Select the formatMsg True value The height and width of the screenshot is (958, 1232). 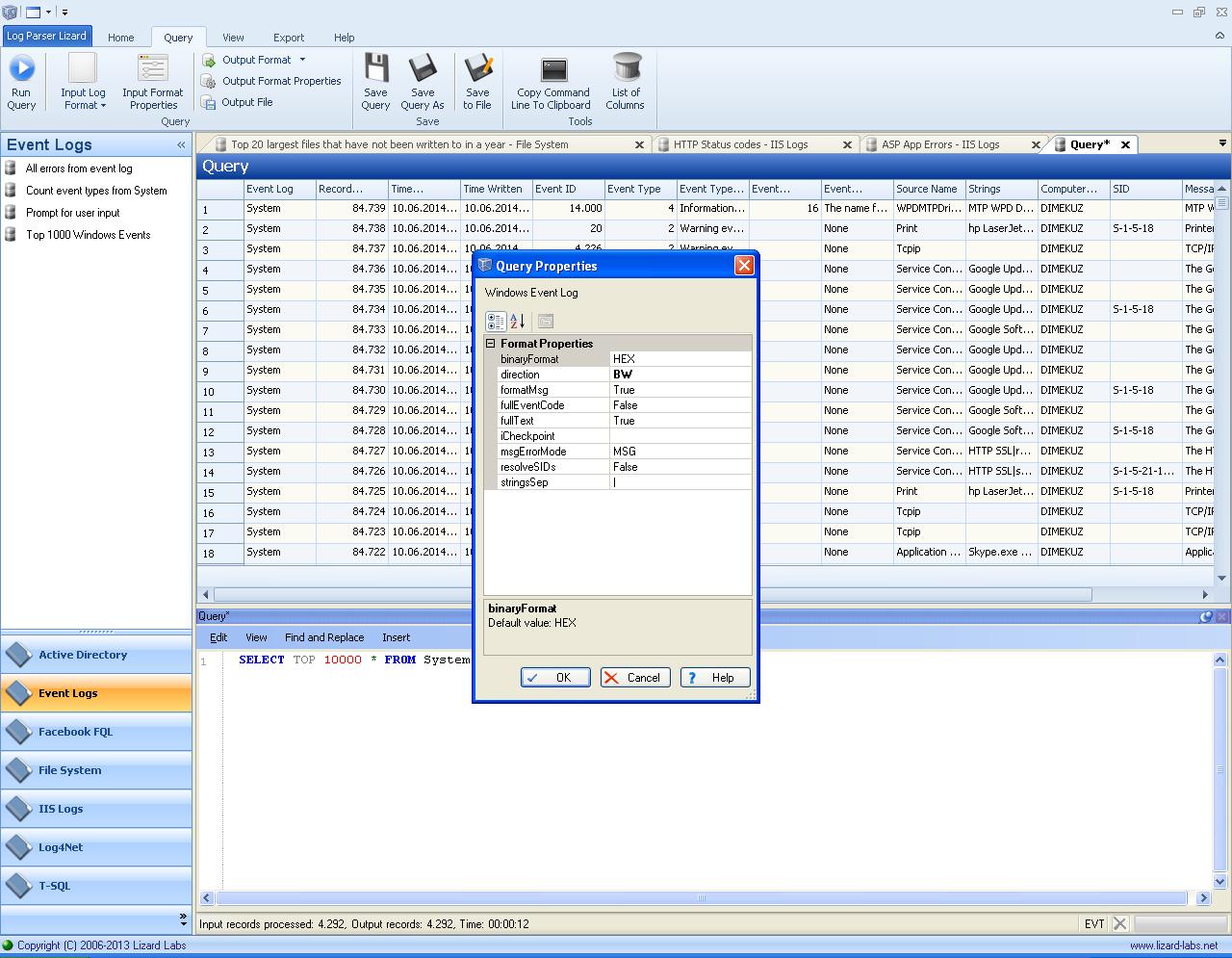tap(680, 390)
